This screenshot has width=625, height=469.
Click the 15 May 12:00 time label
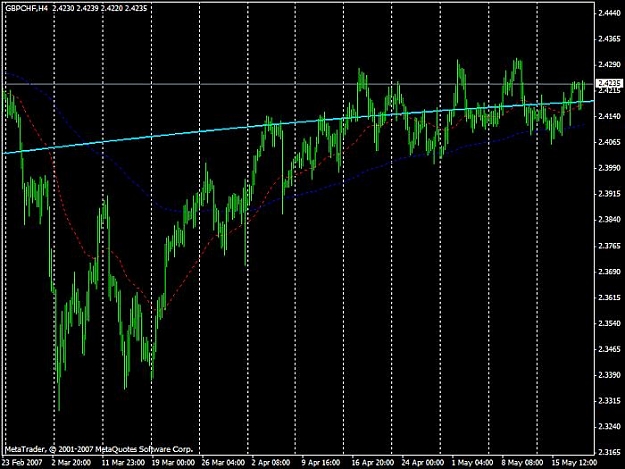click(574, 463)
